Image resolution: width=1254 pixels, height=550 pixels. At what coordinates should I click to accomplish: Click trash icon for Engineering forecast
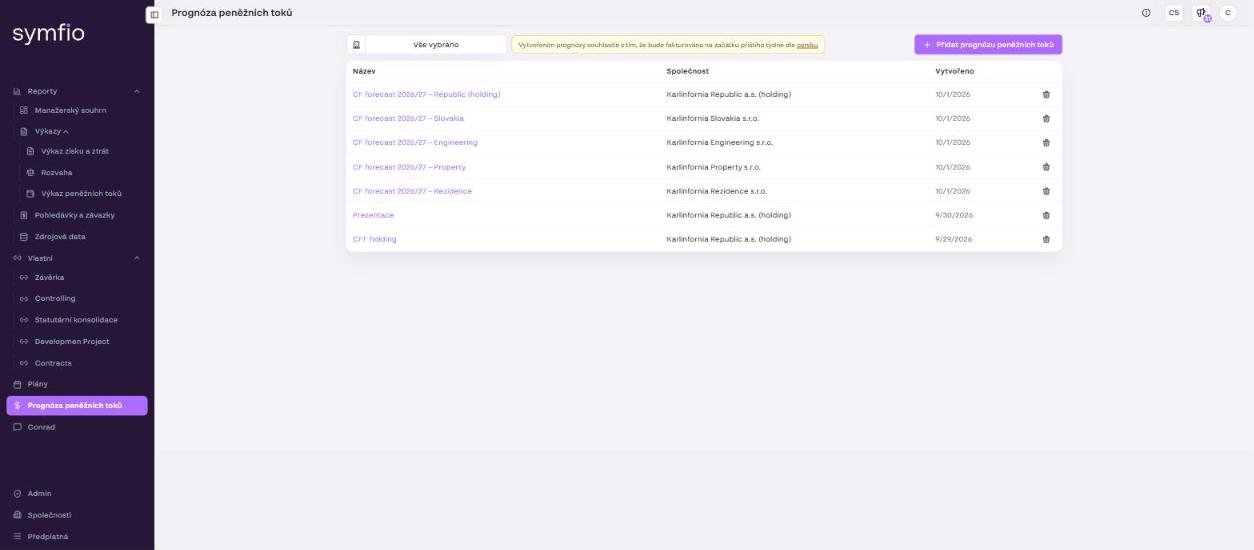(1046, 142)
